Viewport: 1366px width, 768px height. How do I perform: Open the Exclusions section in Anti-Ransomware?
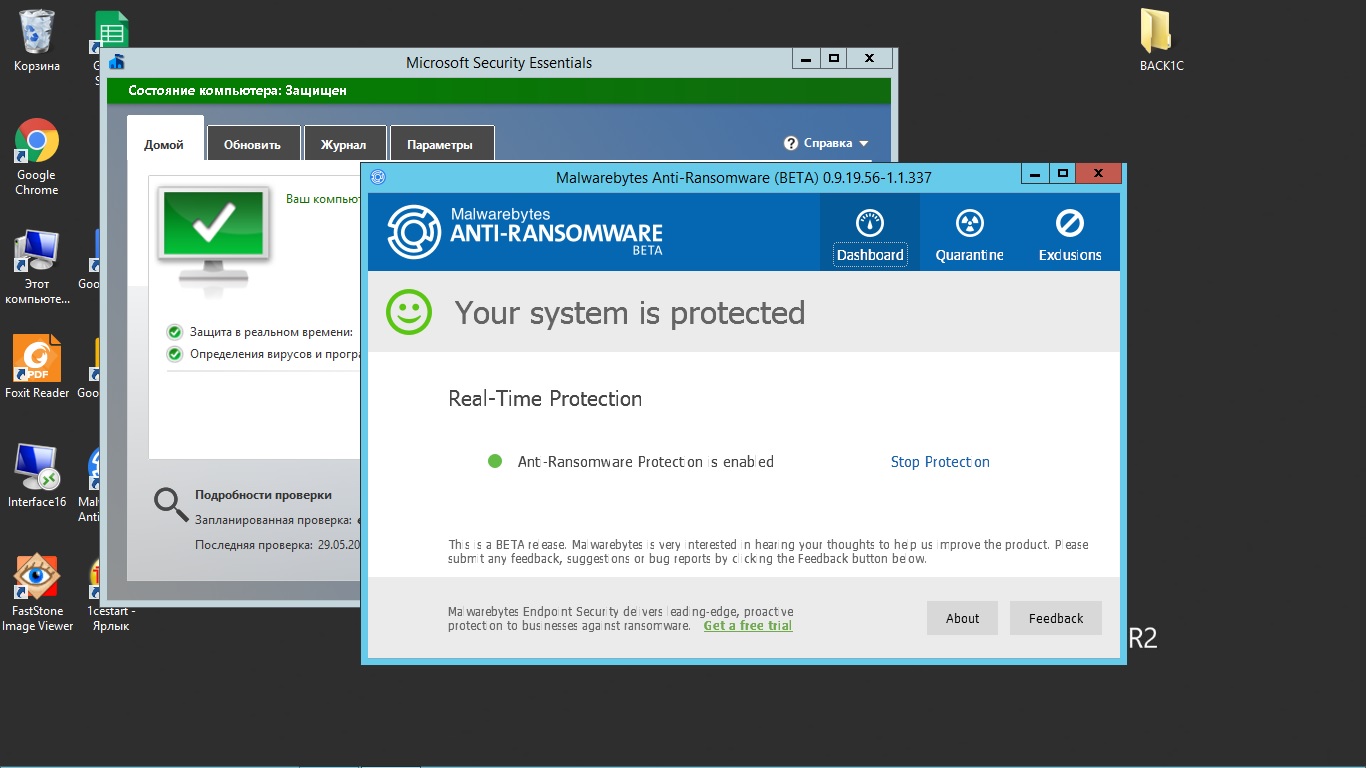coord(1069,232)
